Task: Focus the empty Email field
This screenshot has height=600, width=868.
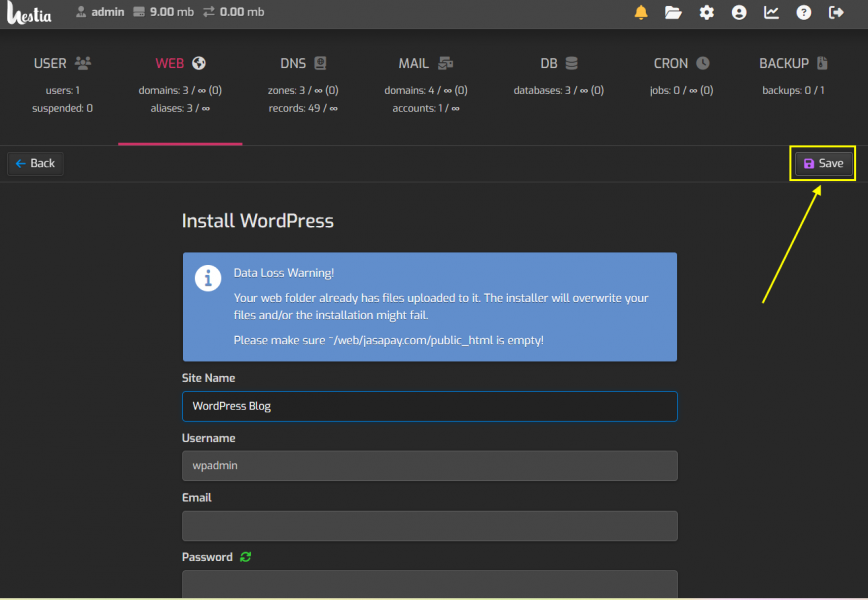Action: [x=430, y=526]
